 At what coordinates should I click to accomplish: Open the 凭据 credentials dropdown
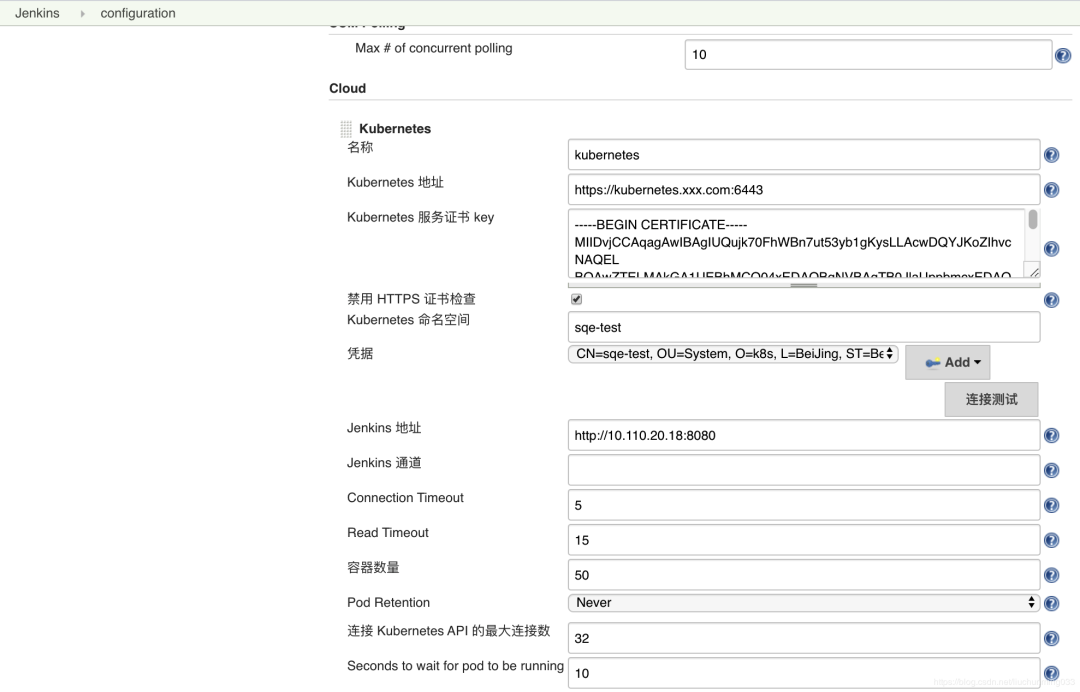point(733,354)
